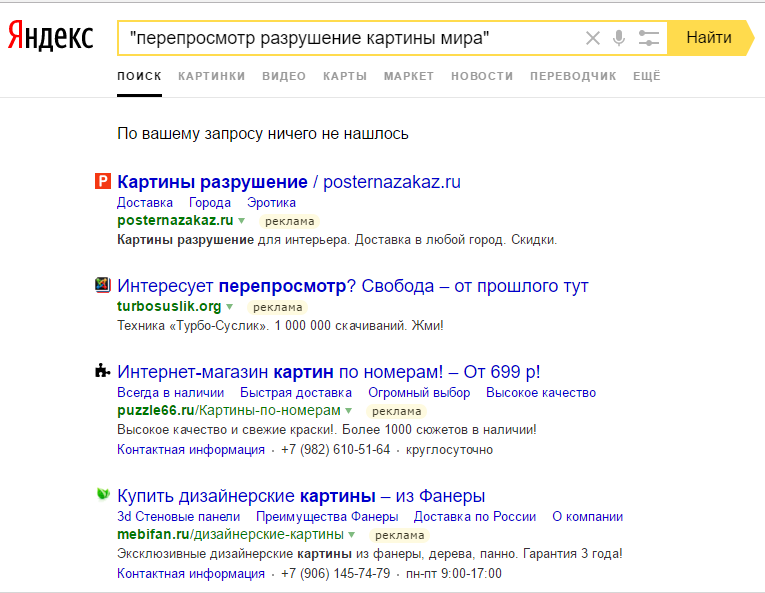Open the Быстрая доставка sitelink

click(296, 393)
